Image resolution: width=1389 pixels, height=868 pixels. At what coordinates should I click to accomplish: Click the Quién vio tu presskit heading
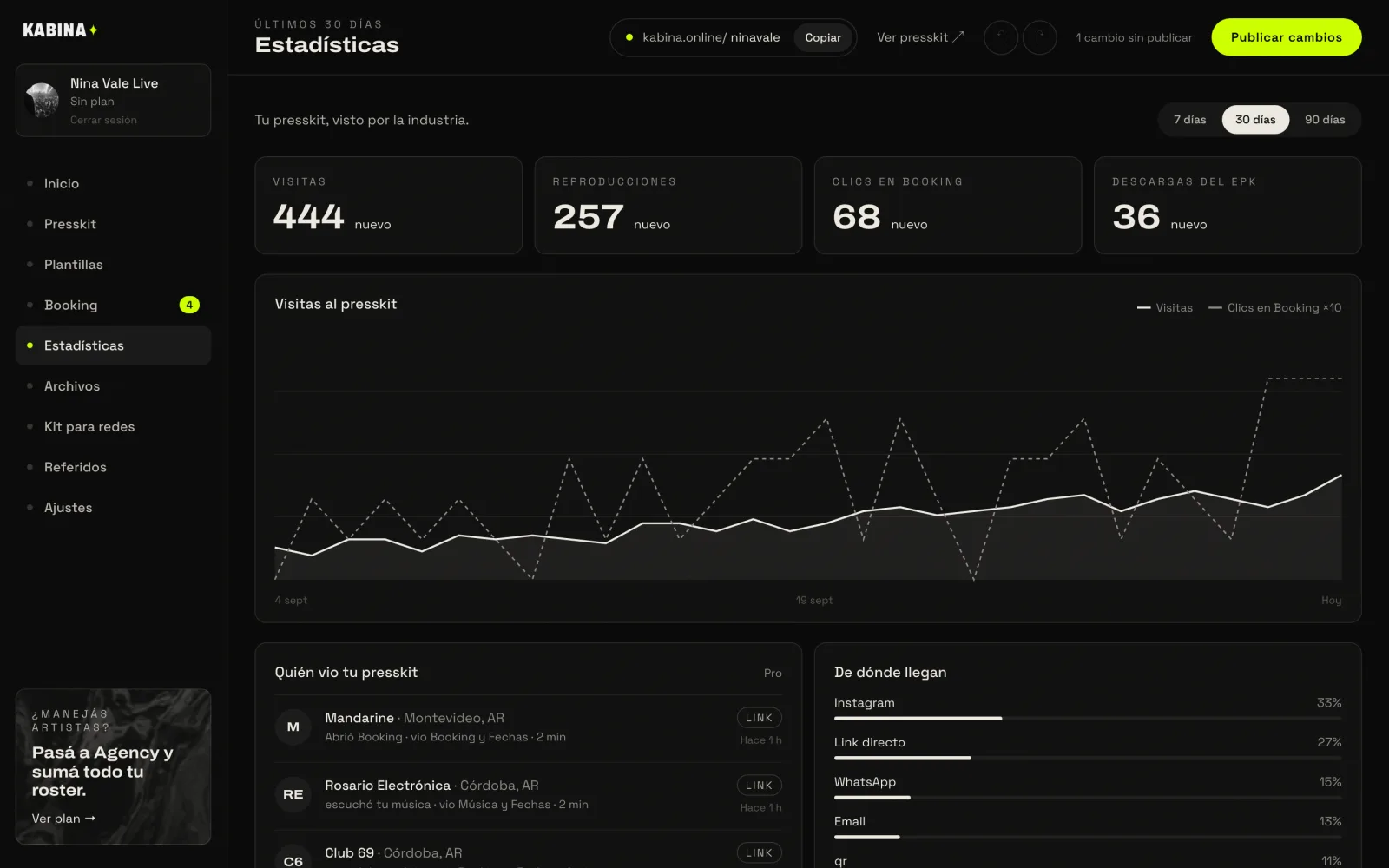tap(346, 673)
